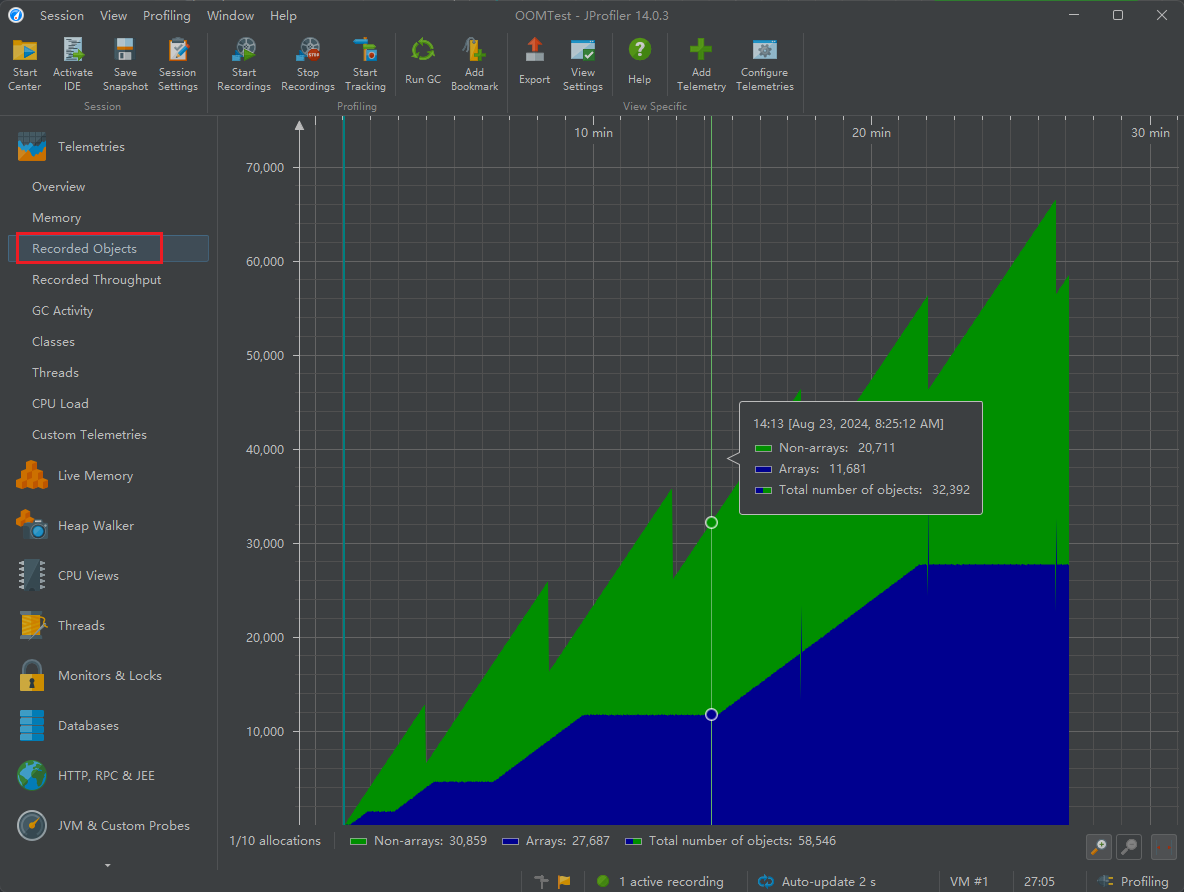The image size is (1184, 892).
Task: Select Overview telemetry
Action: click(109, 187)
